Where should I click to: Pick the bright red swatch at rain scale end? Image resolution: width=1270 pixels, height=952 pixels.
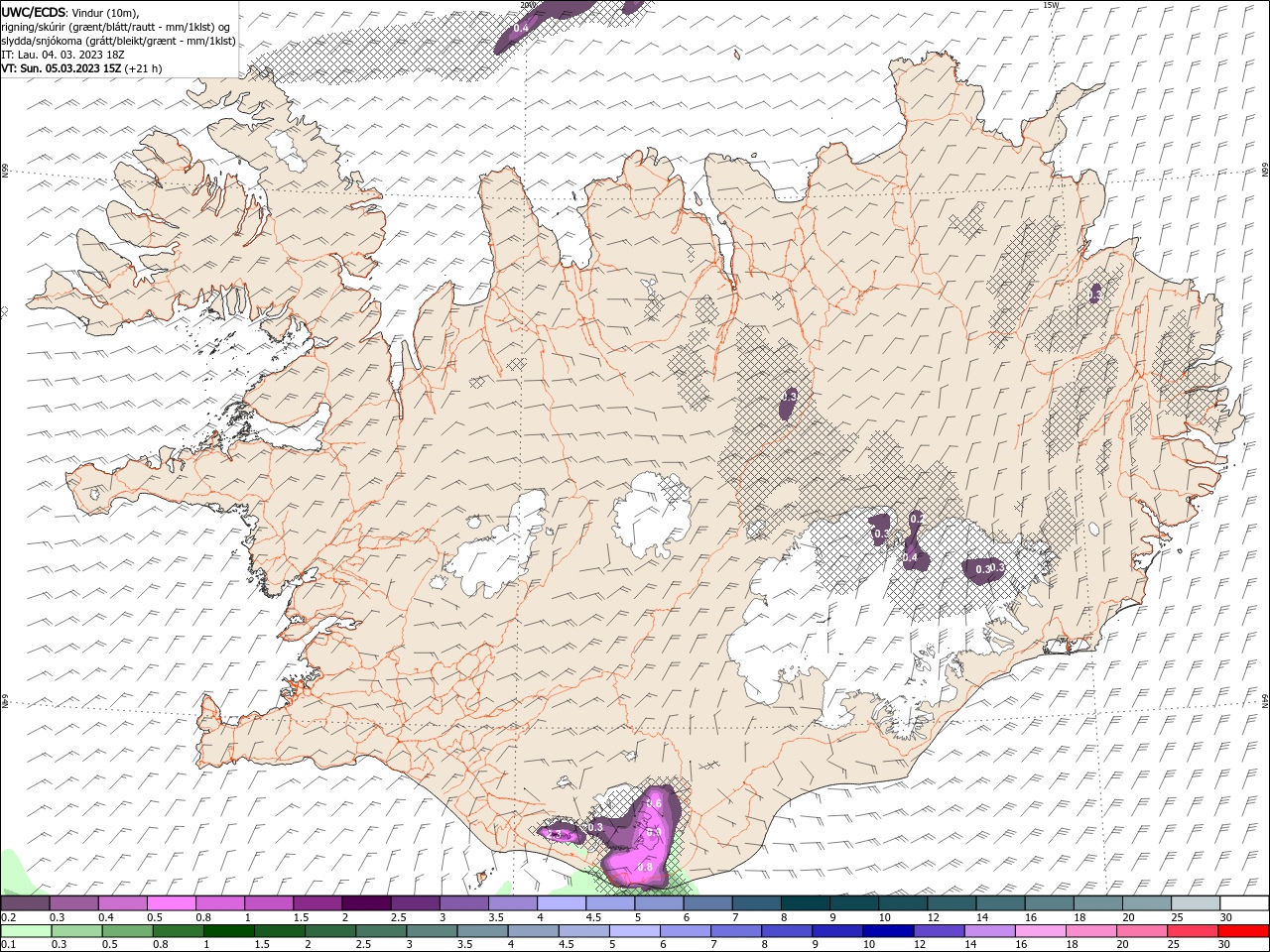pyautogui.click(x=1243, y=931)
